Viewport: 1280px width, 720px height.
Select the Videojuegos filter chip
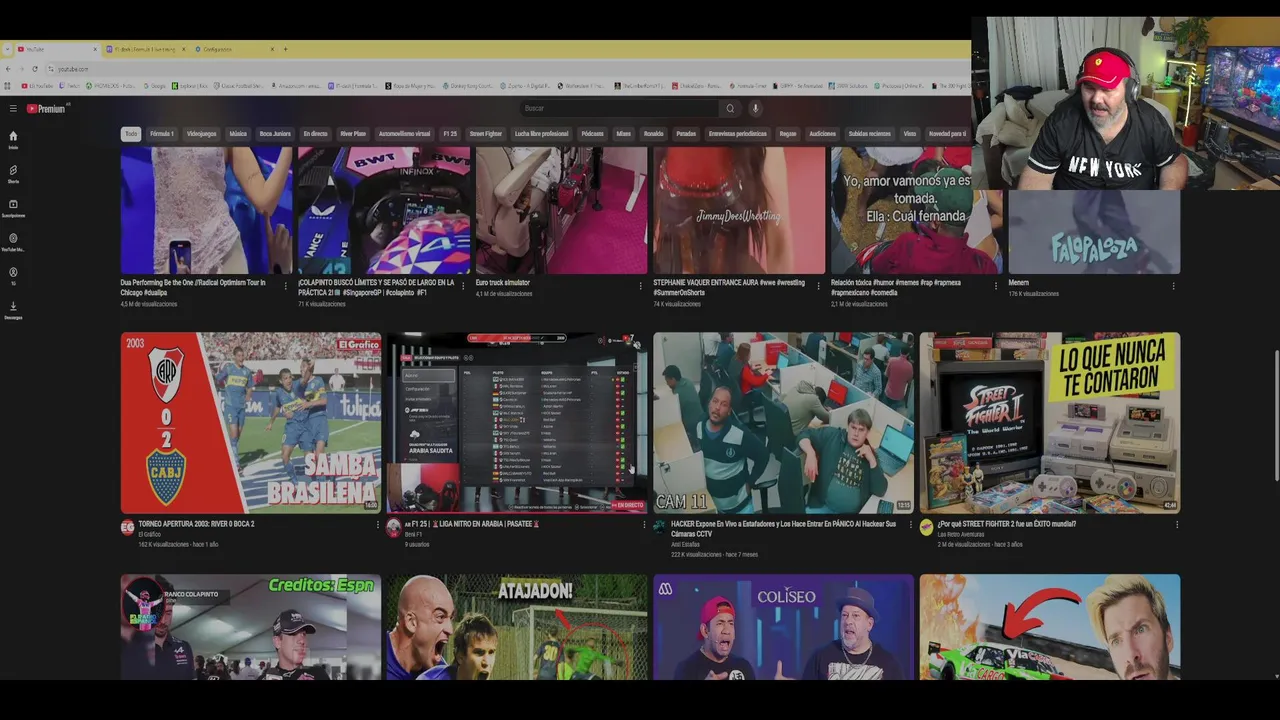(x=201, y=133)
